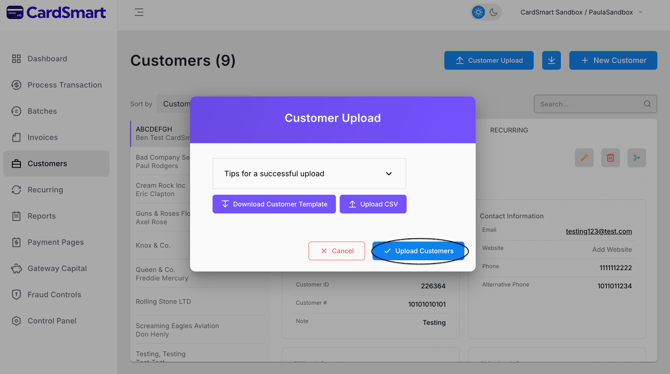Select the RECURRING tab

coord(508,130)
